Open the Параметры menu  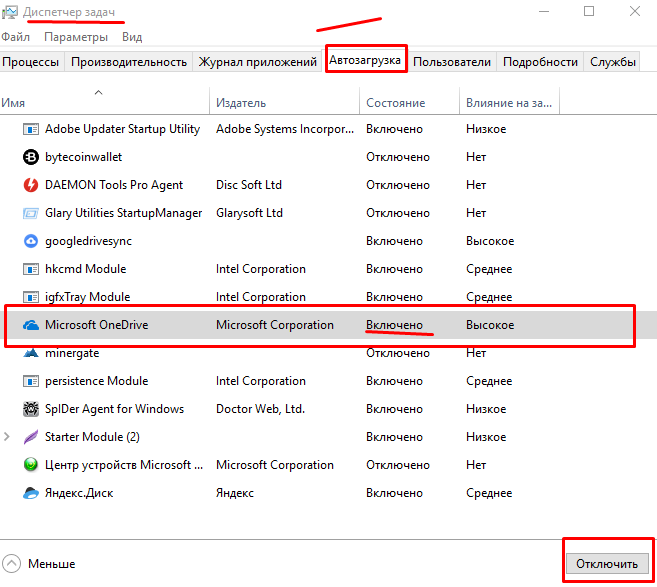[75, 36]
